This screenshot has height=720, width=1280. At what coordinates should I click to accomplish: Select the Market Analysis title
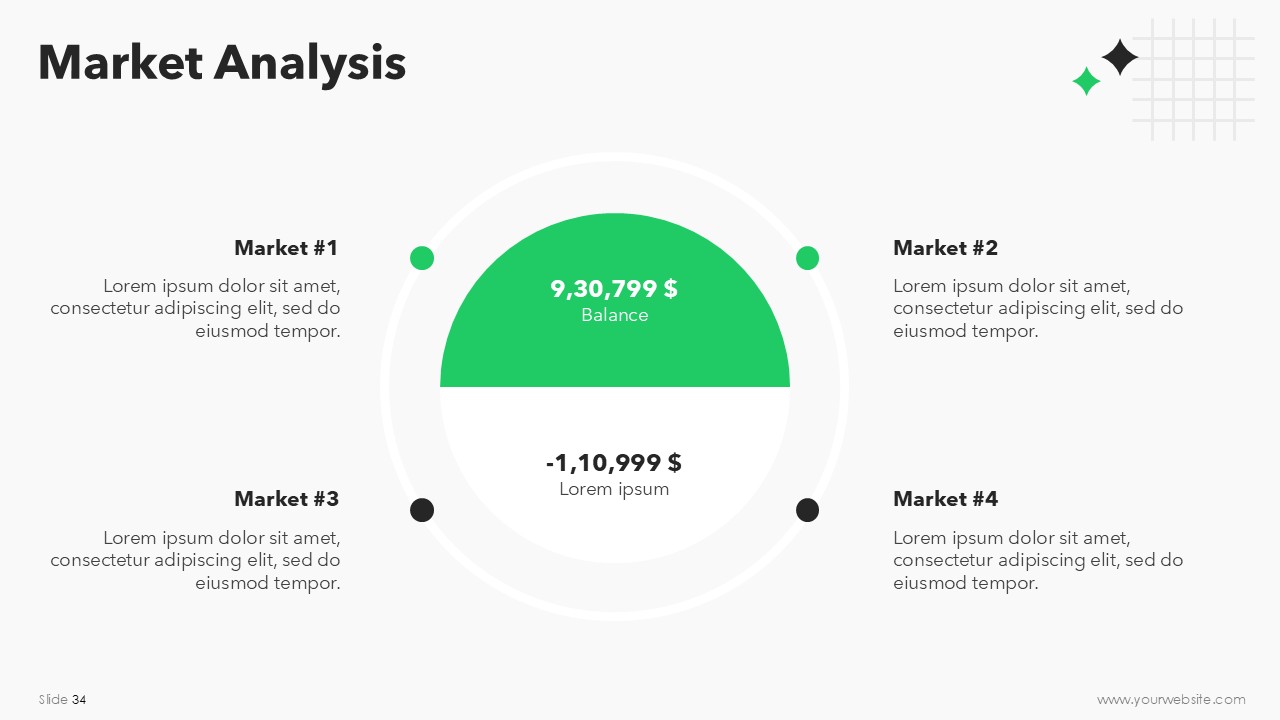tap(222, 62)
